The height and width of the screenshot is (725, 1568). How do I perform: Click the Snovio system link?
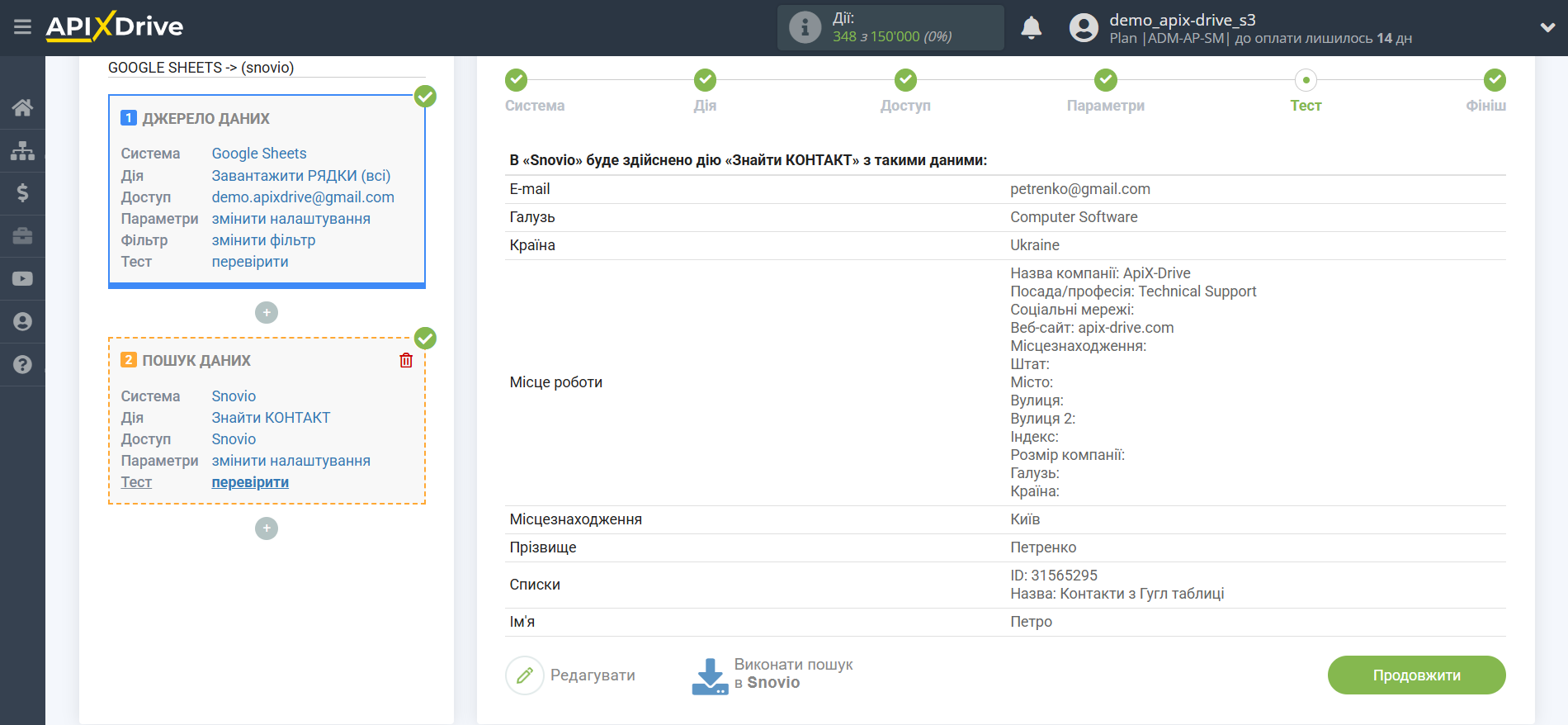click(234, 396)
